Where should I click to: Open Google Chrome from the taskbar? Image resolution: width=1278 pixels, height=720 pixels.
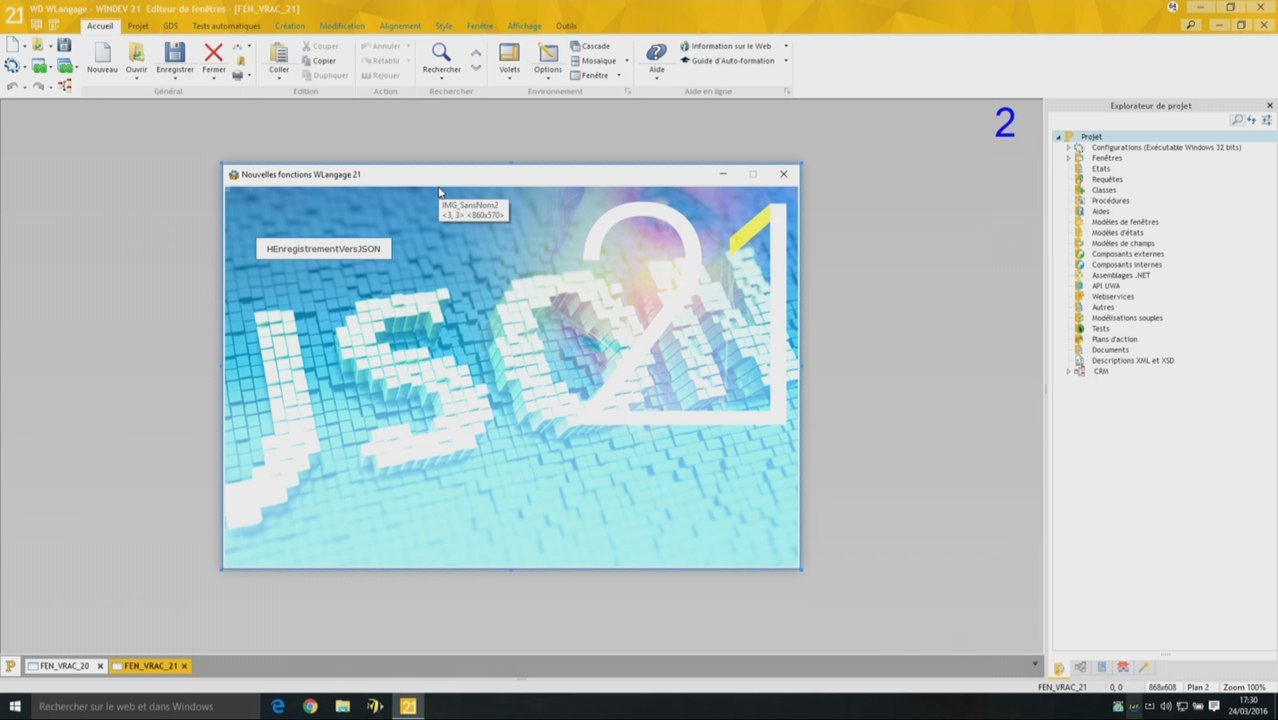click(310, 706)
